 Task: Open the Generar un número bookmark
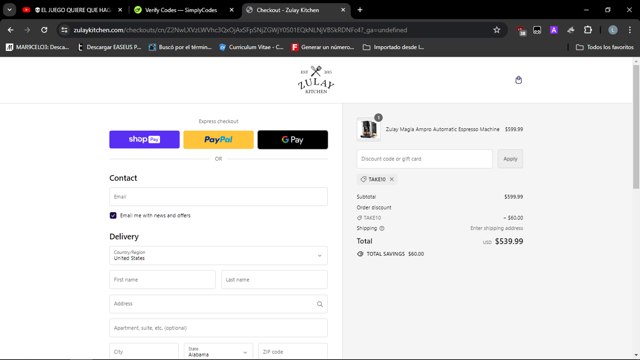coord(322,47)
